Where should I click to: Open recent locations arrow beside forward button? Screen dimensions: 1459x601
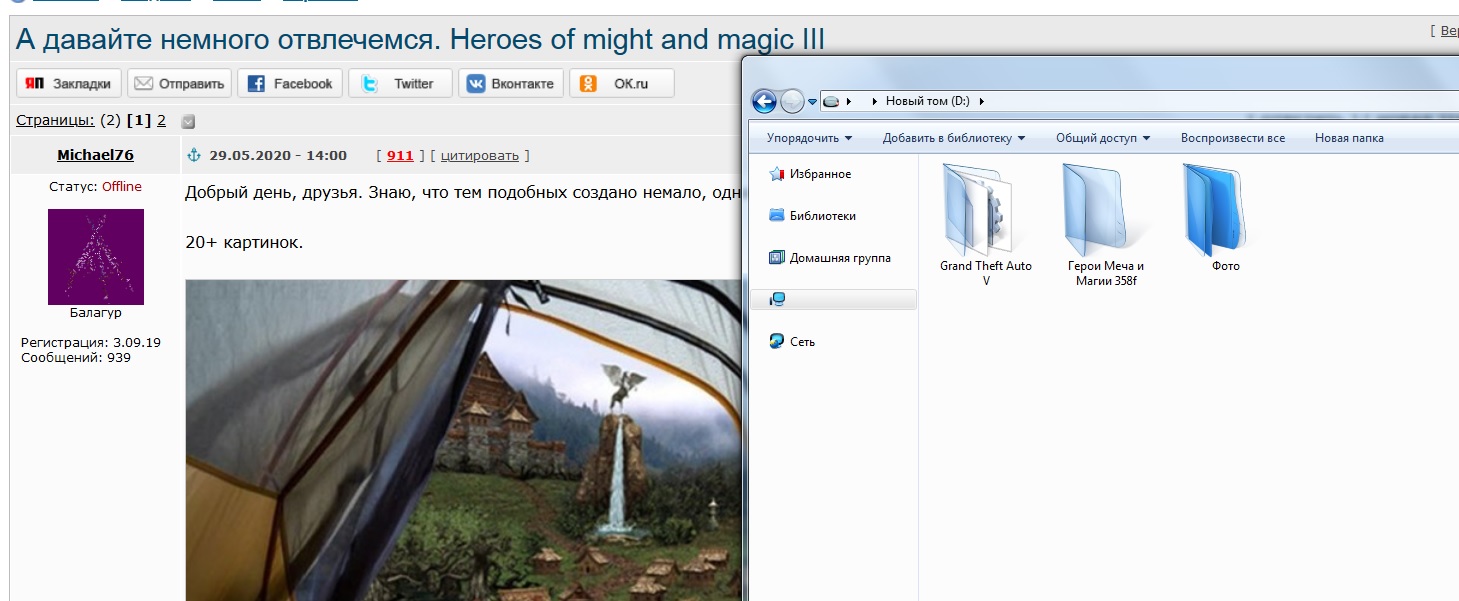[812, 102]
